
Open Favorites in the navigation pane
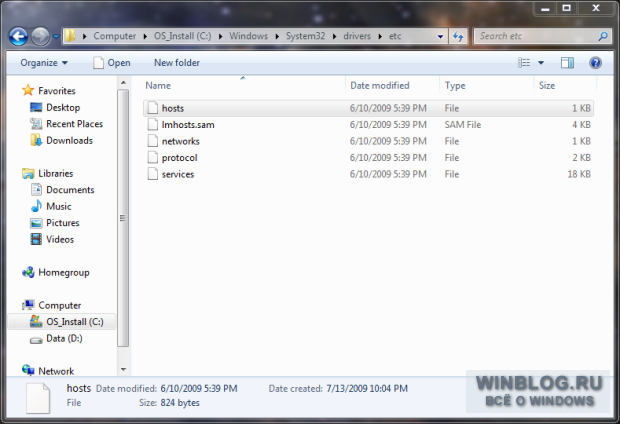point(49,91)
